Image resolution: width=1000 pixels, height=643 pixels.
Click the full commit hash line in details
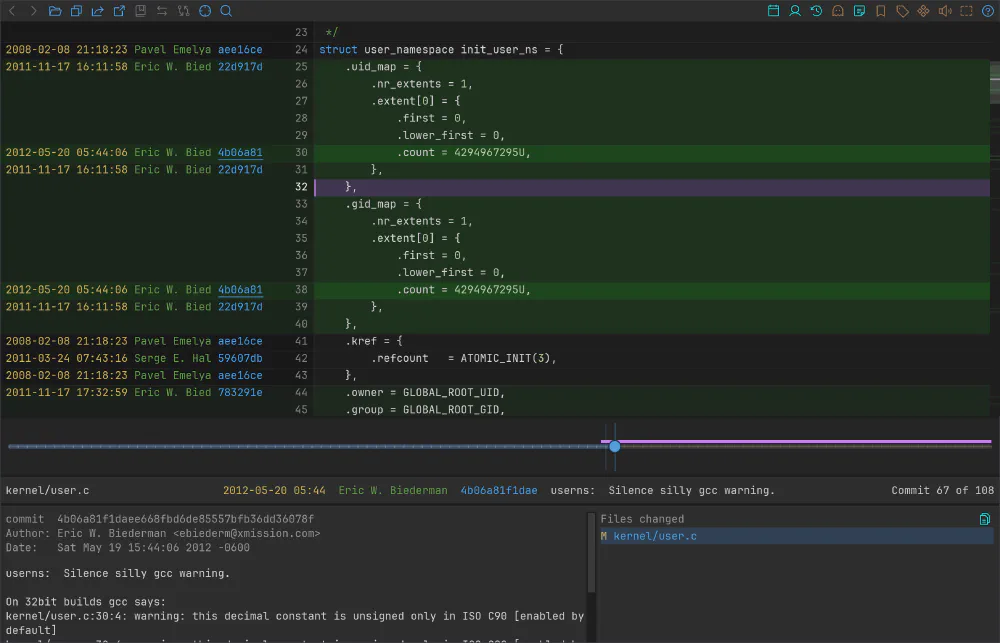pyautogui.click(x=159, y=519)
